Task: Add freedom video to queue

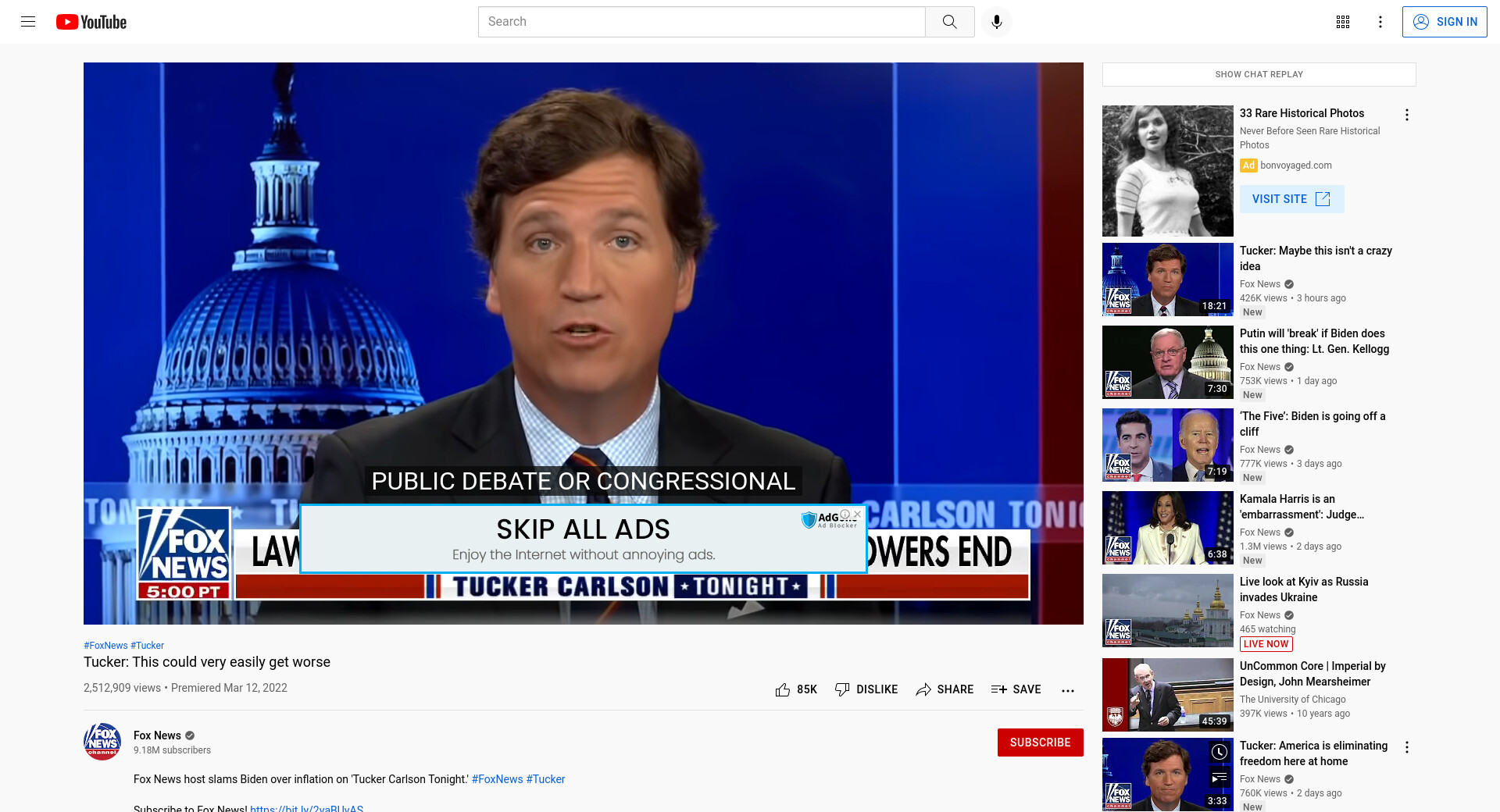Action: click(1219, 778)
